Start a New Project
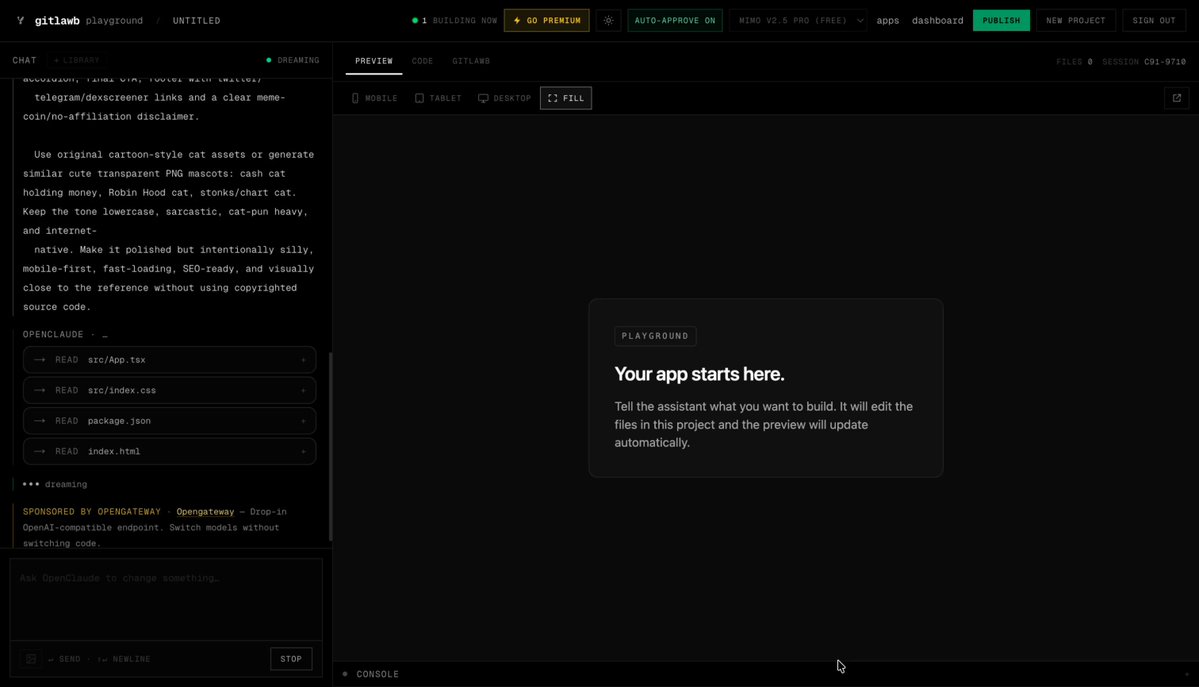This screenshot has width=1199, height=687. pyautogui.click(x=1075, y=21)
